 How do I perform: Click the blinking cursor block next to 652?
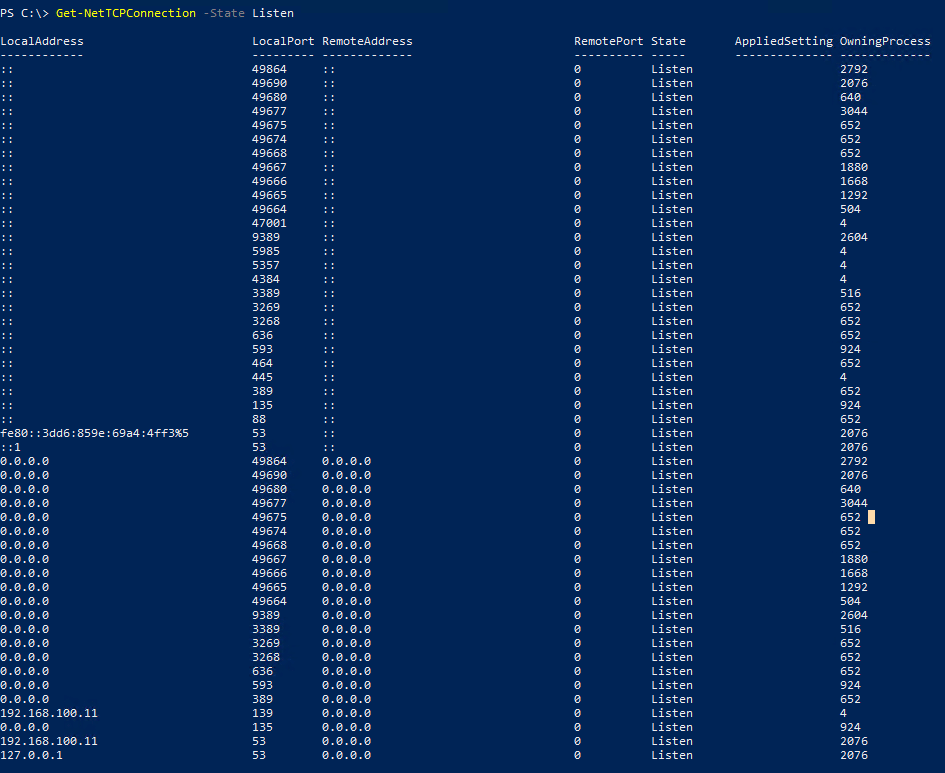[871, 517]
